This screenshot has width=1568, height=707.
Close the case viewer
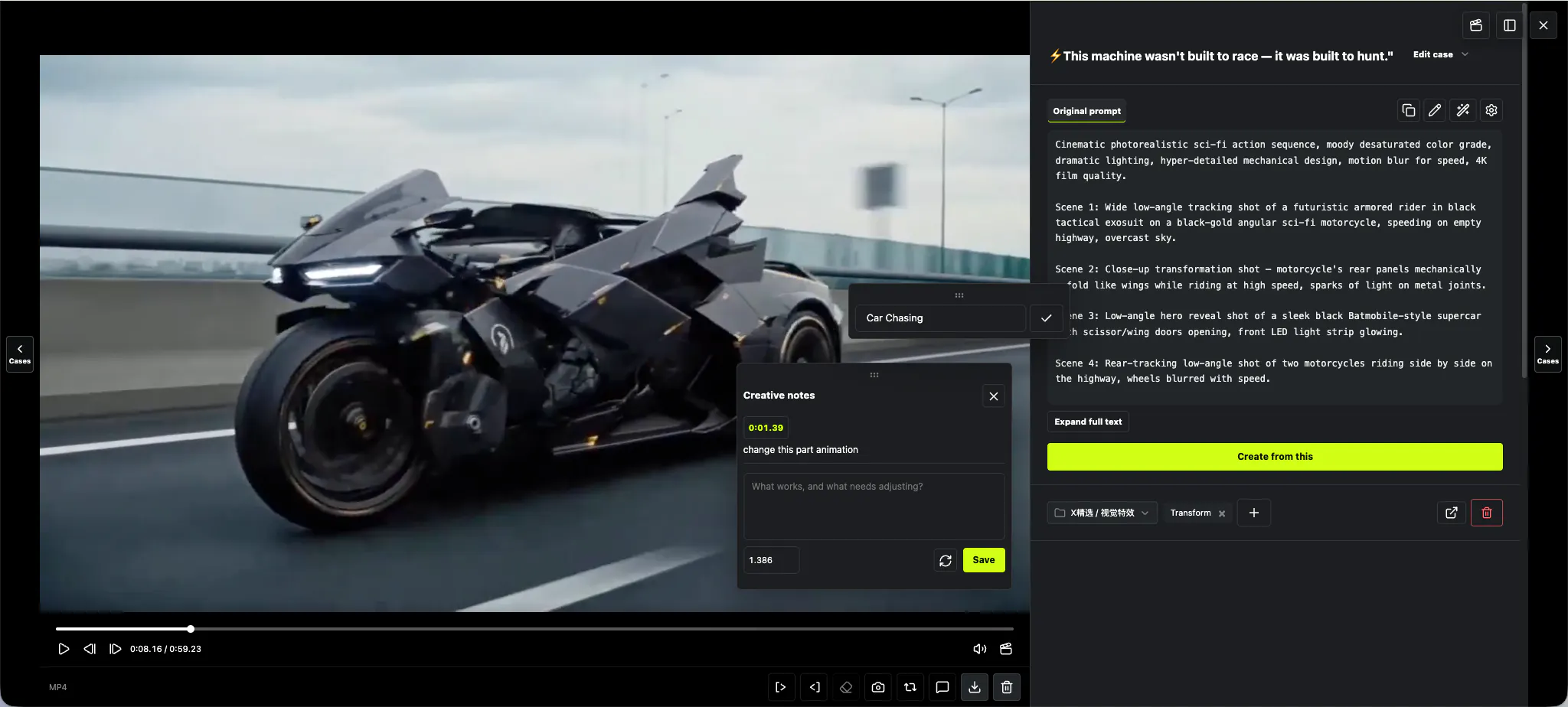point(1543,25)
